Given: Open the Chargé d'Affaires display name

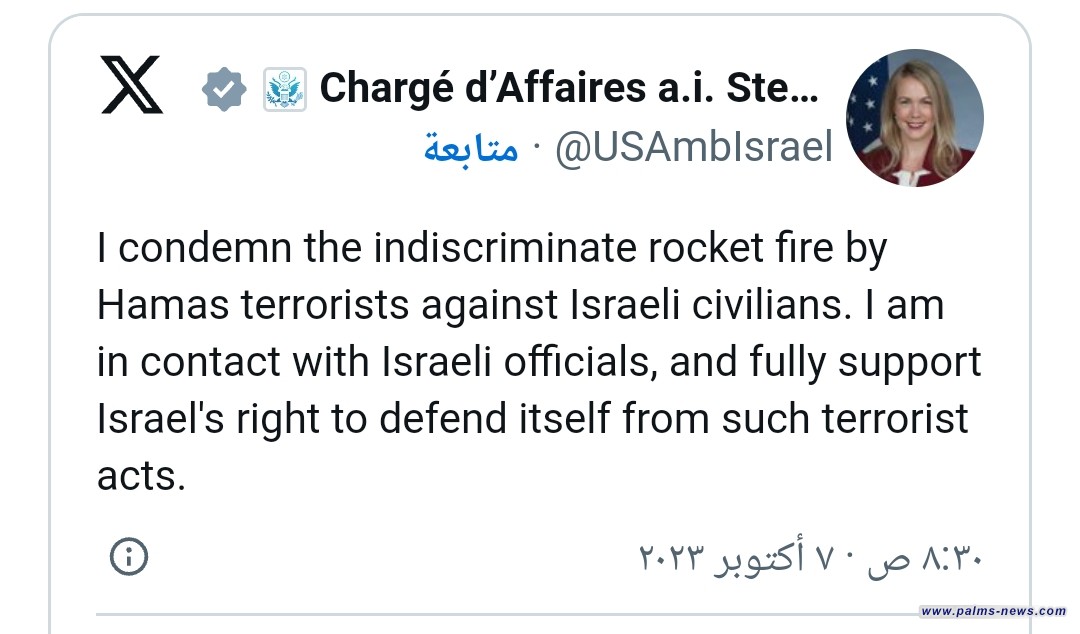Looking at the screenshot, I should pyautogui.click(x=569, y=89).
